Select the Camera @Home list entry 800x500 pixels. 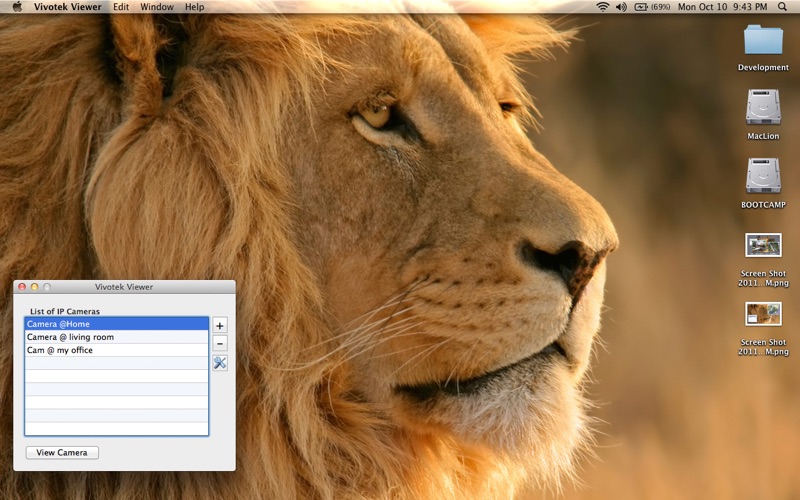tap(117, 323)
